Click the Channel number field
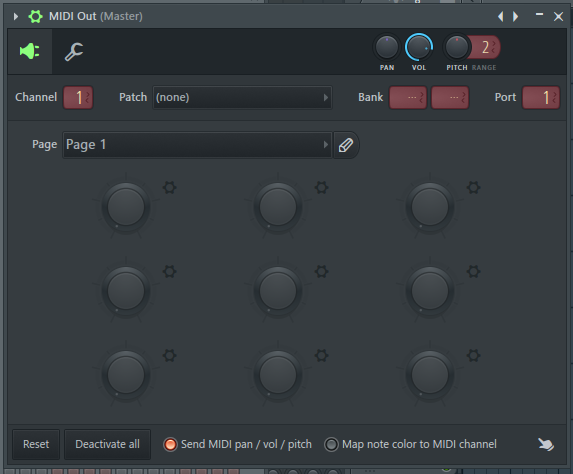 click(78, 98)
